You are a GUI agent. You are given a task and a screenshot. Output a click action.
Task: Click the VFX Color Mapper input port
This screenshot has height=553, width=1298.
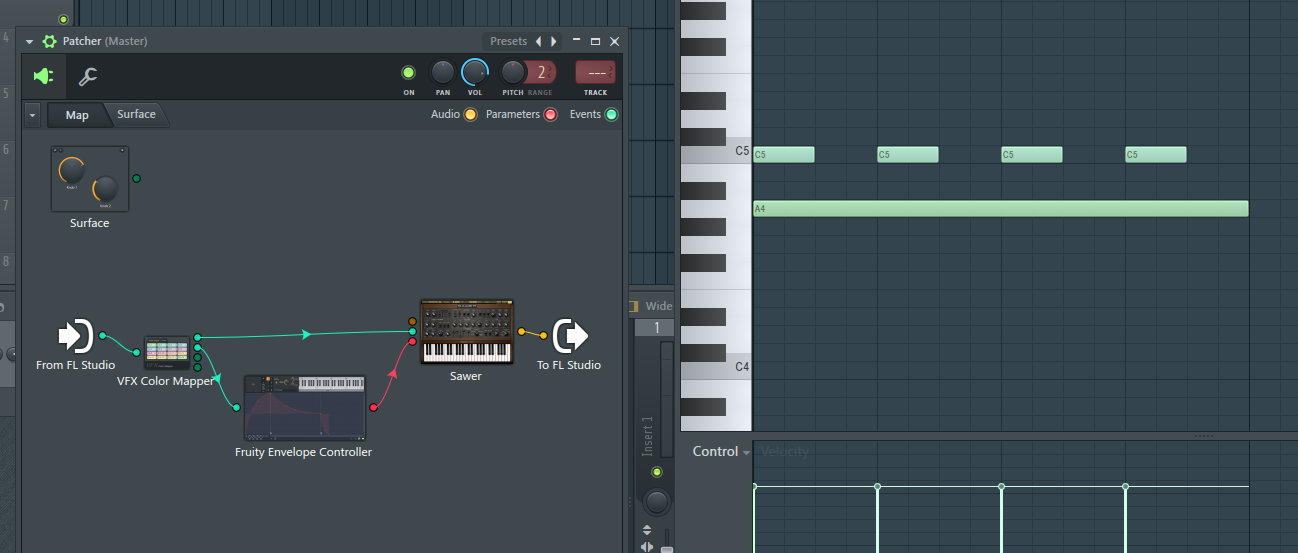(x=137, y=352)
